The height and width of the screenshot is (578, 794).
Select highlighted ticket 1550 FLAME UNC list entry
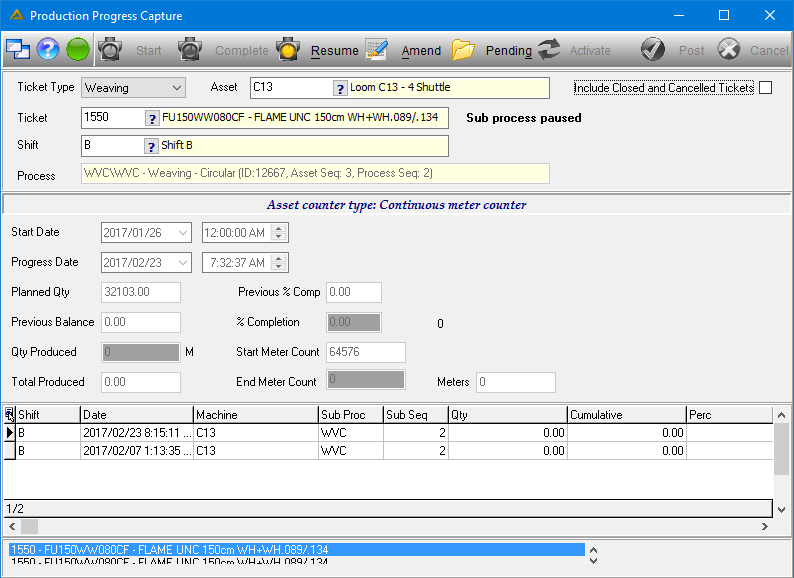(297, 550)
